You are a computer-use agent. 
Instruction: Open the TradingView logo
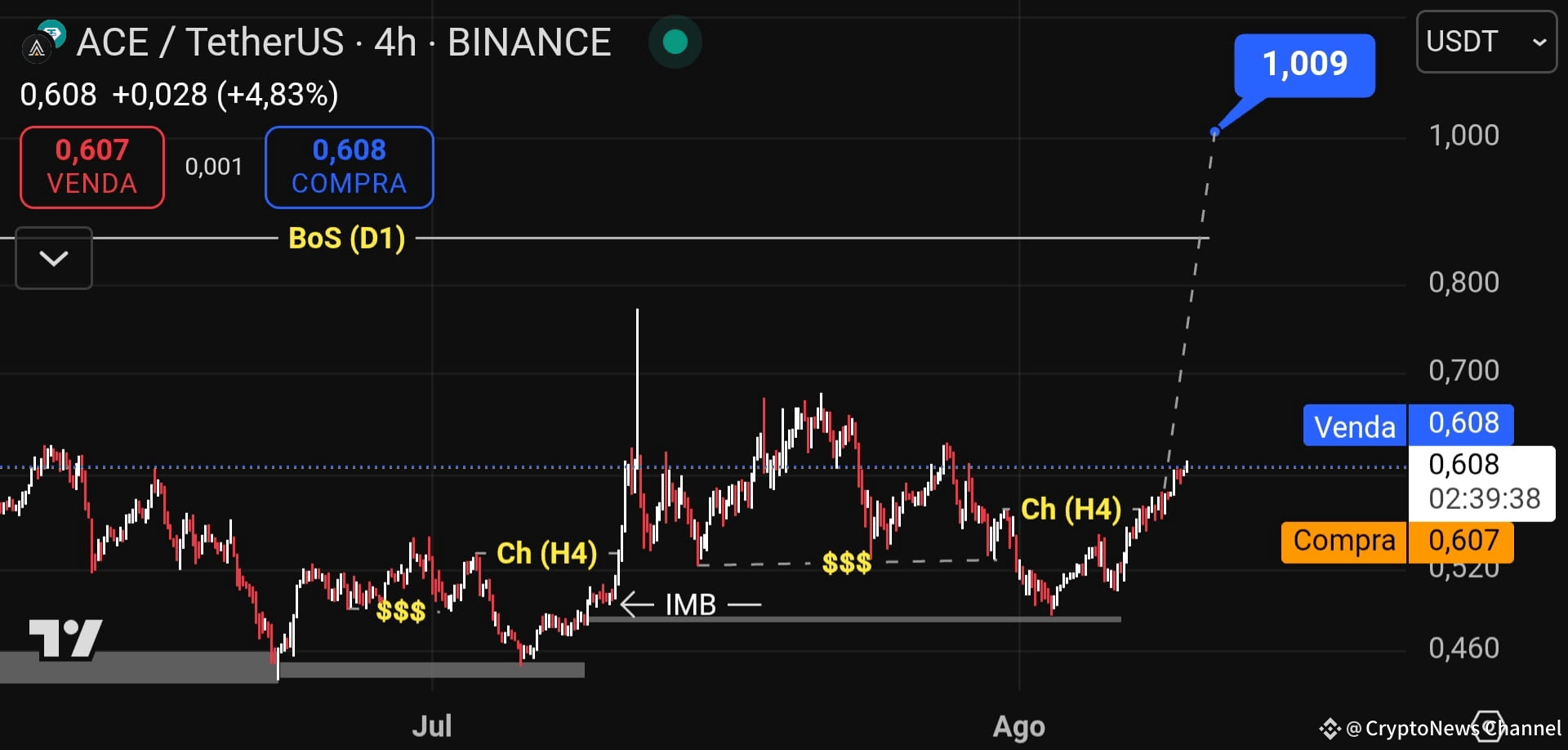tap(65, 639)
